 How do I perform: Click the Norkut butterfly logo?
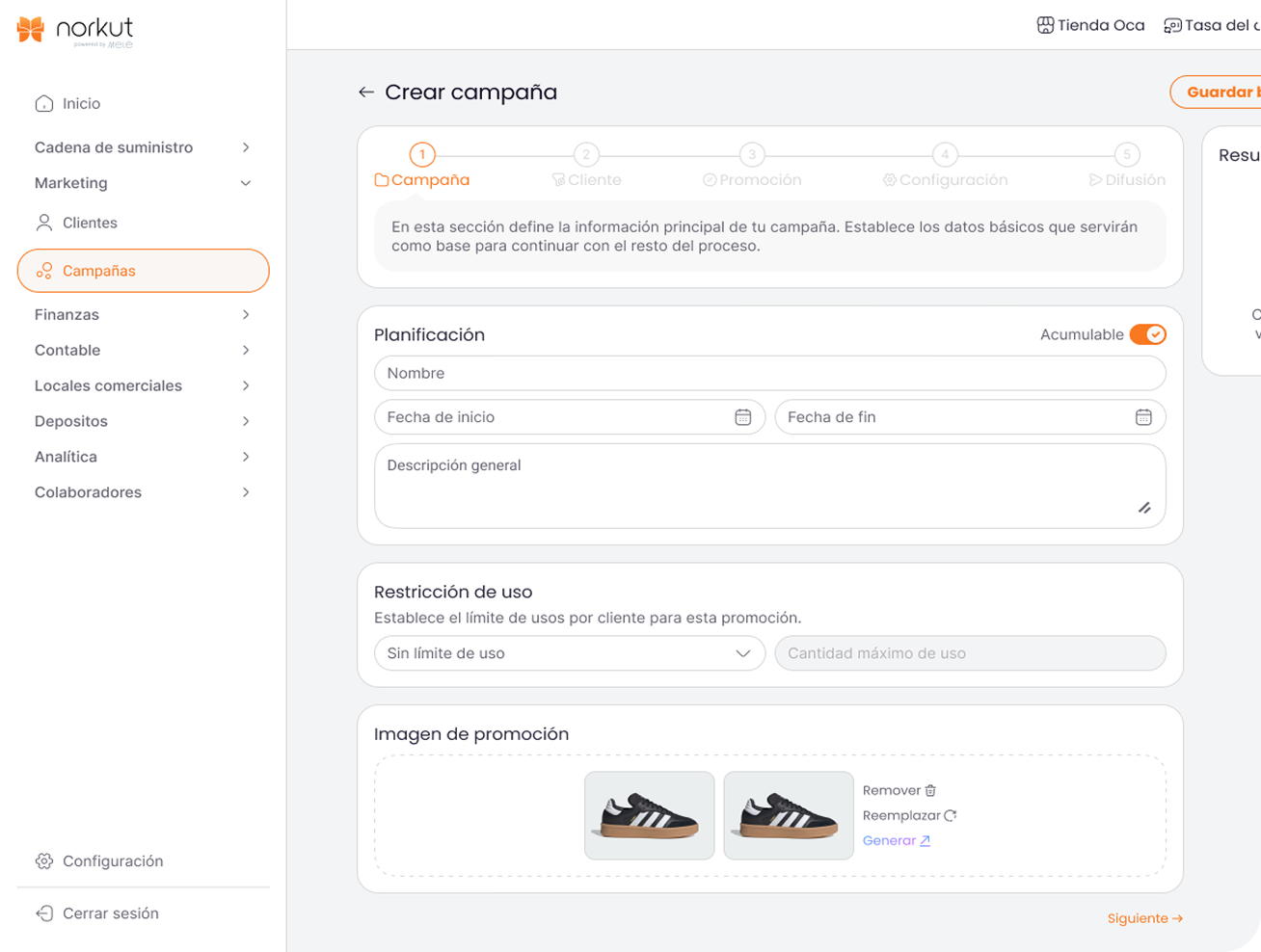tap(31, 30)
